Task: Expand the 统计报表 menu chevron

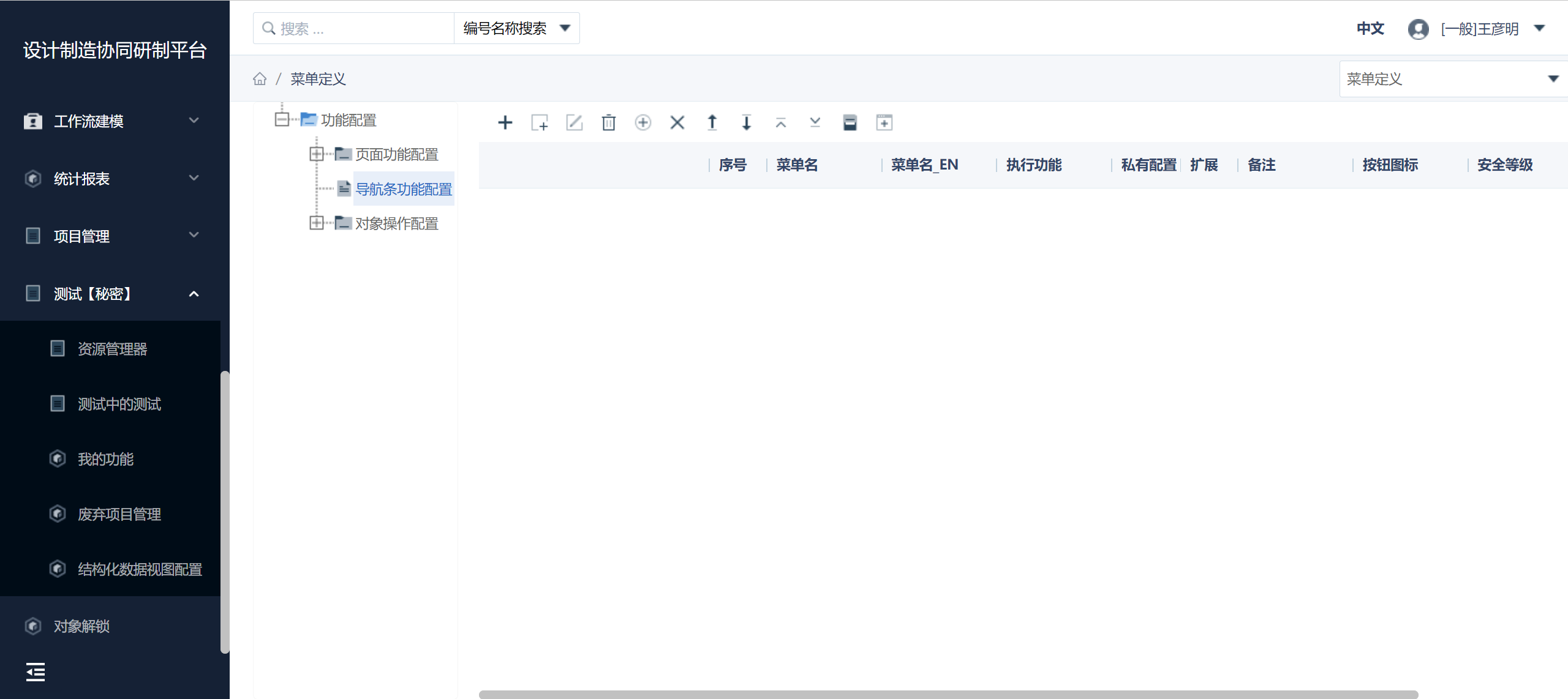Action: coord(194,178)
